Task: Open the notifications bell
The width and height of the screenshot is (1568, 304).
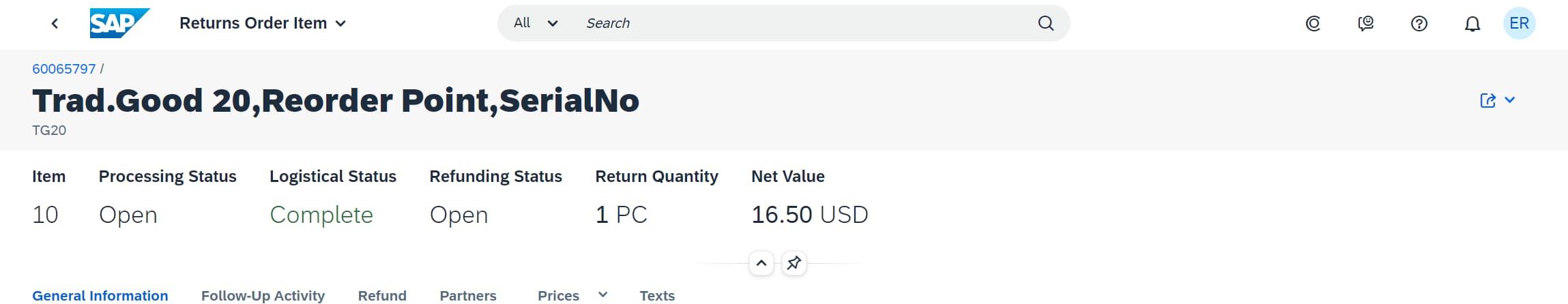Action: pos(1472,24)
